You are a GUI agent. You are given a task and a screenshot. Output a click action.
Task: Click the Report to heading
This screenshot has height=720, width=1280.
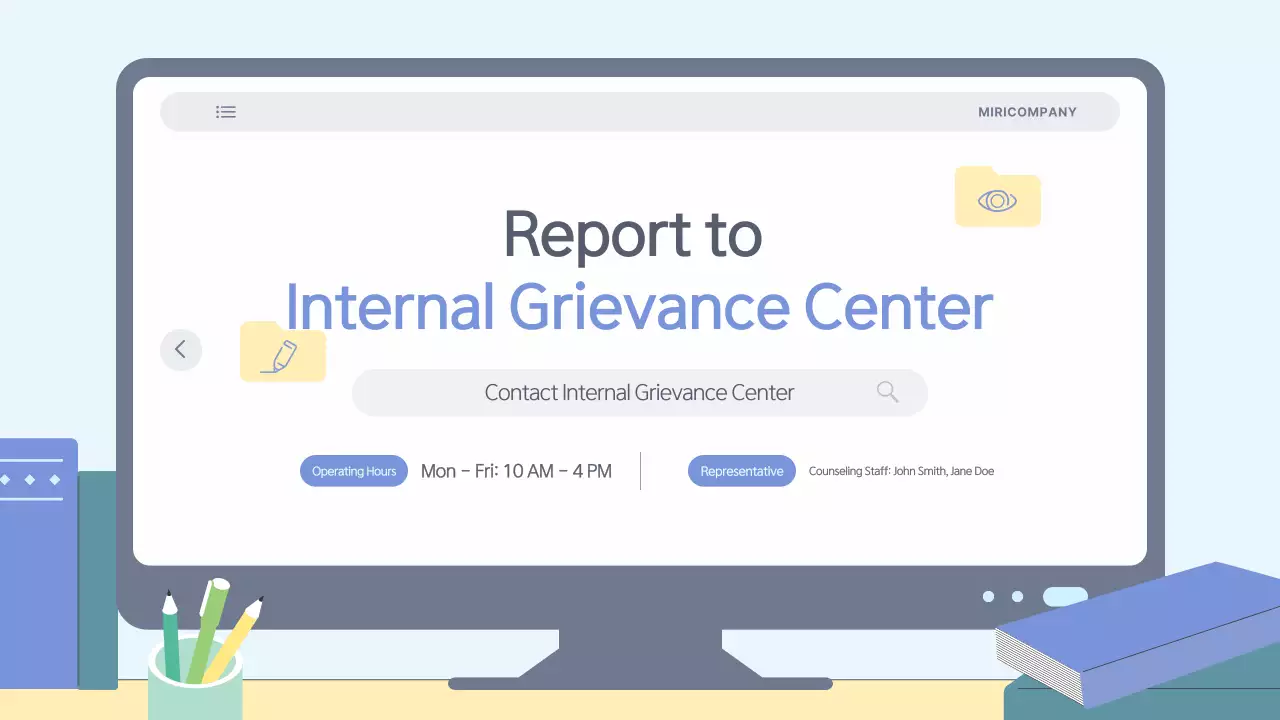(x=632, y=235)
